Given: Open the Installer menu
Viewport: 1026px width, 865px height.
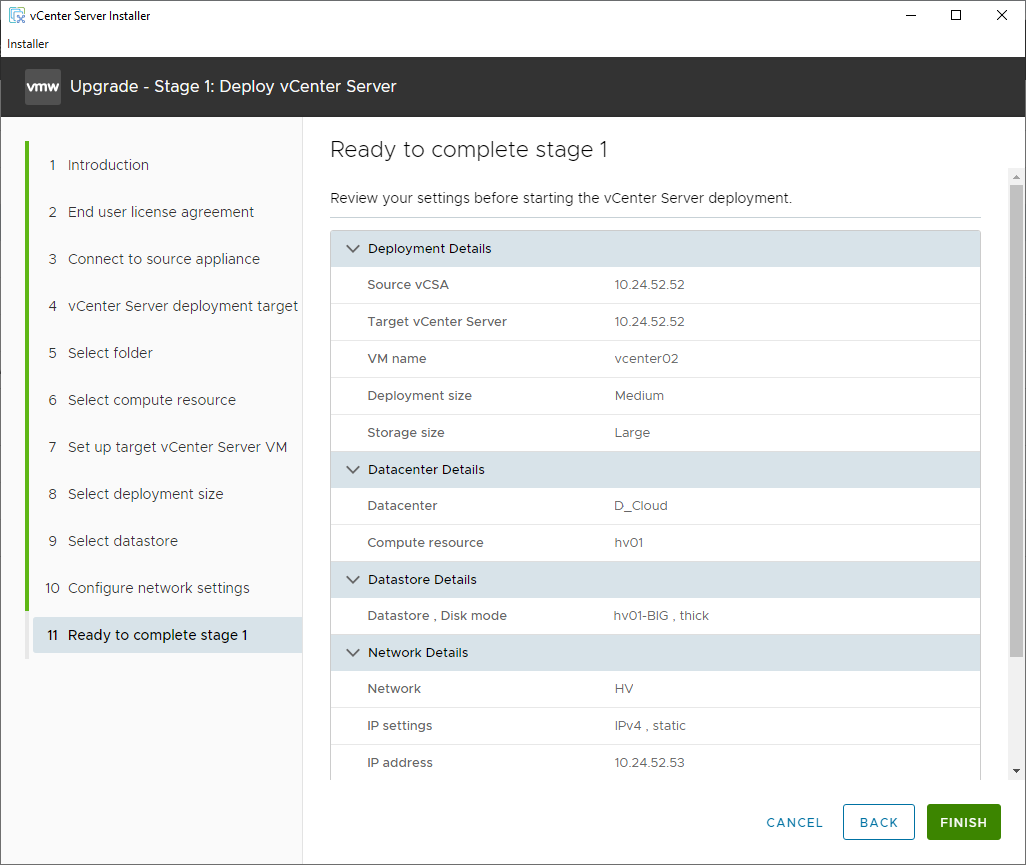Looking at the screenshot, I should click(28, 44).
